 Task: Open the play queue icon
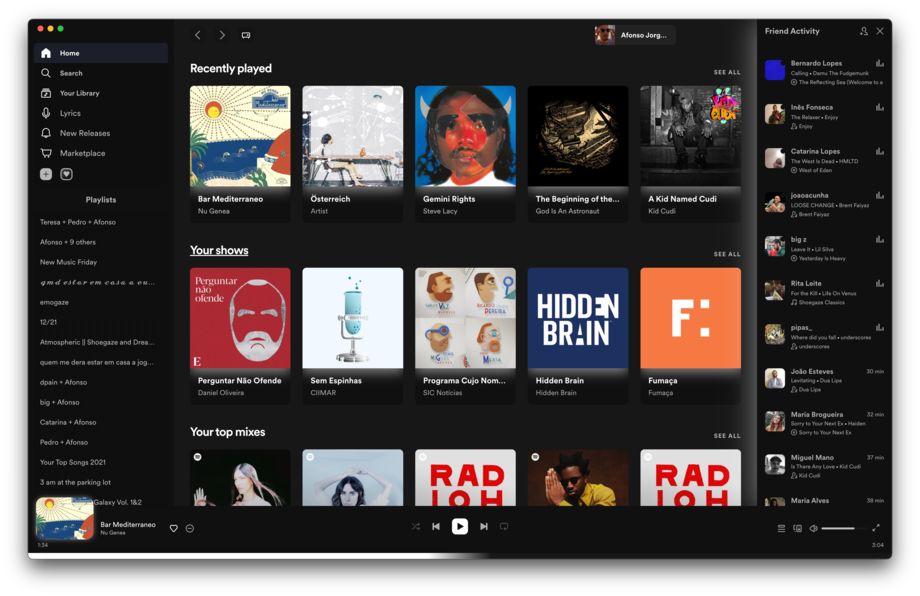(781, 528)
